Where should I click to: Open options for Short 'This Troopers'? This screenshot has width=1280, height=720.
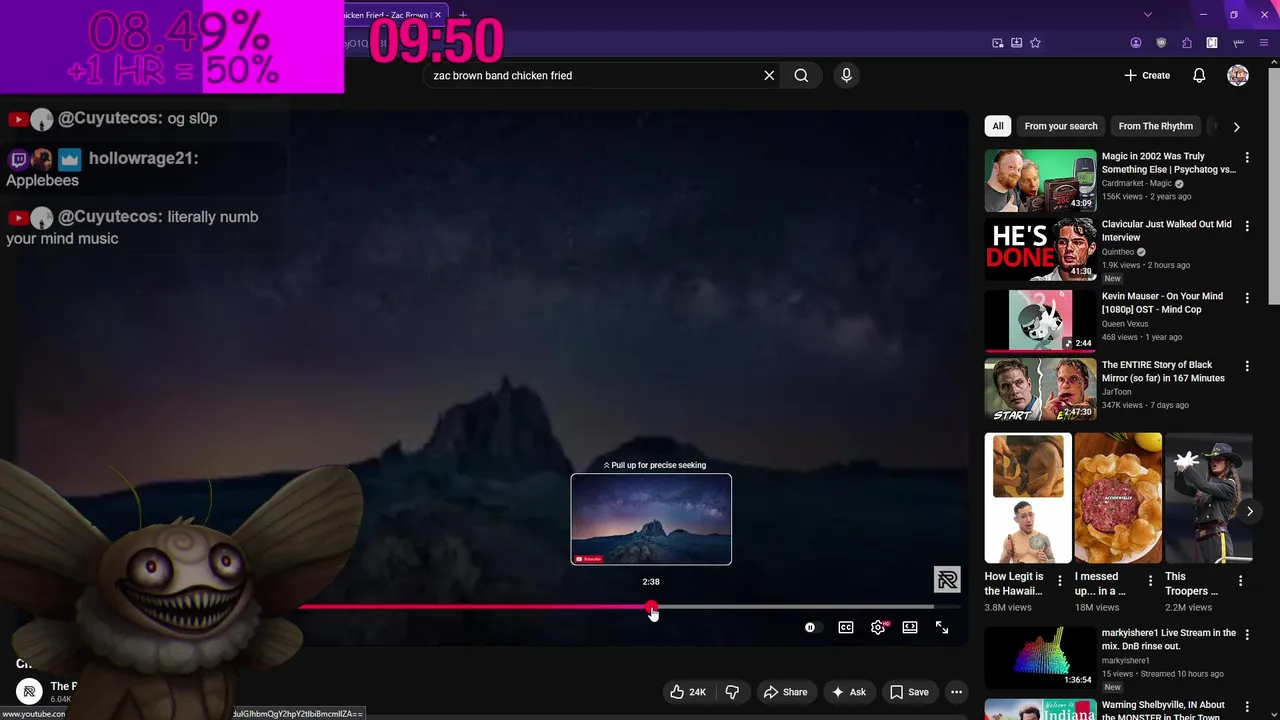pos(1241,581)
